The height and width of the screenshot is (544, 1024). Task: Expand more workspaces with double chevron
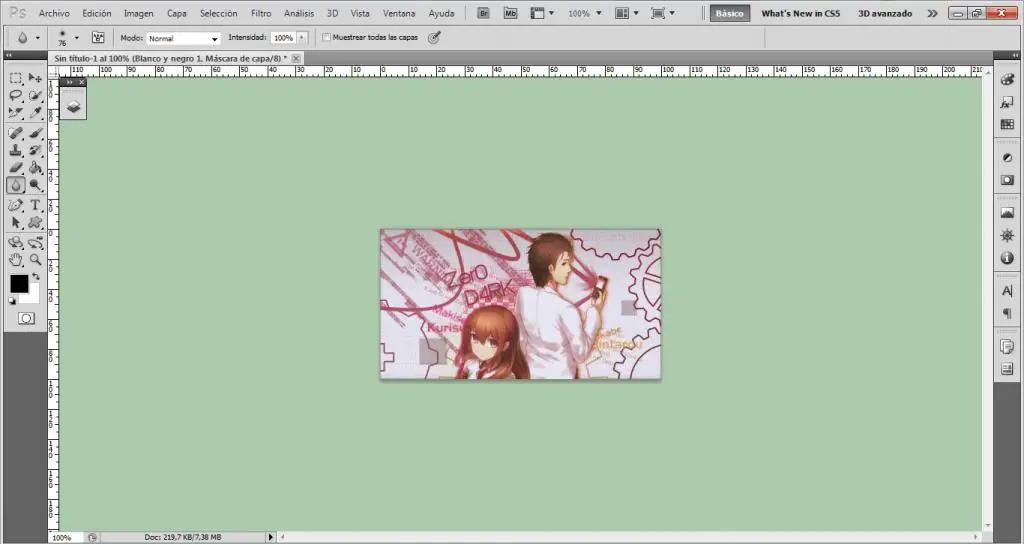point(932,13)
